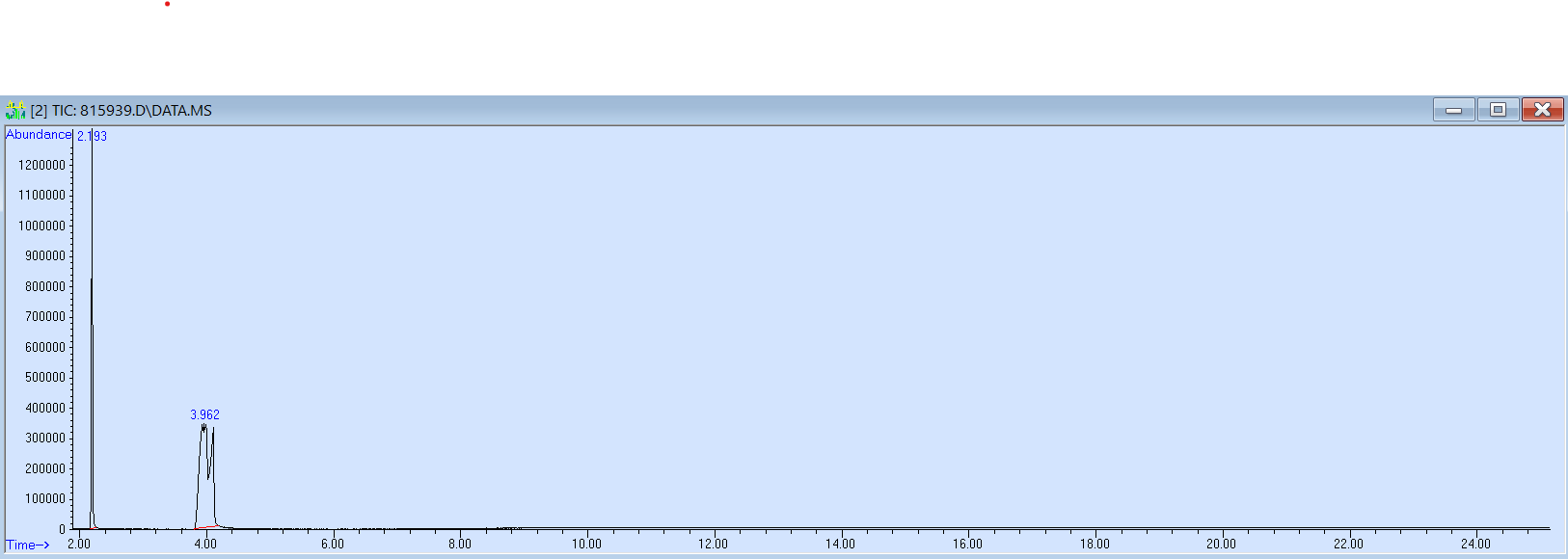
Task: Close the TIC 815939.D window
Action: [x=1542, y=110]
